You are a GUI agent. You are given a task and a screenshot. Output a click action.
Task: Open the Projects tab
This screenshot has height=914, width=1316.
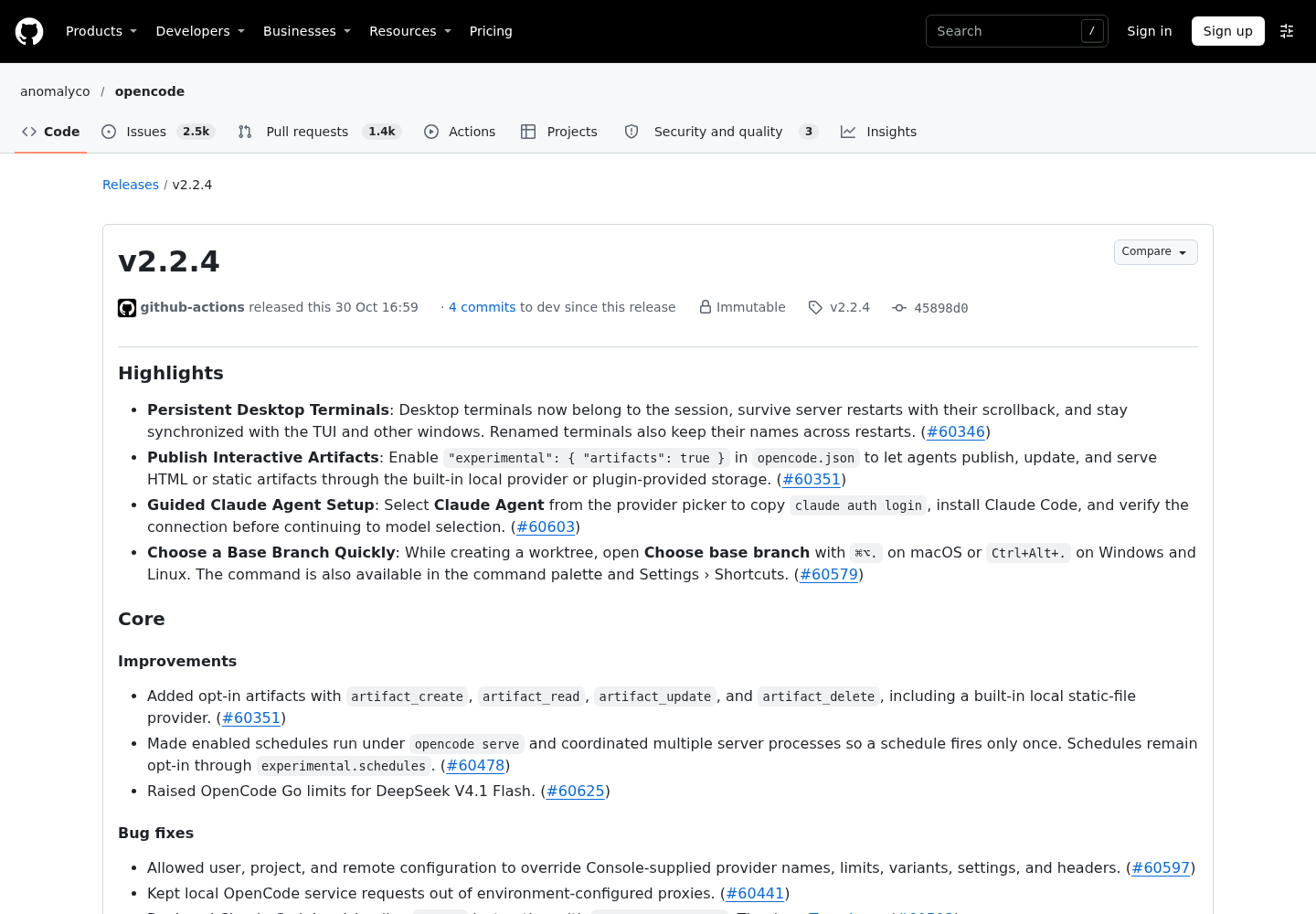(x=559, y=132)
